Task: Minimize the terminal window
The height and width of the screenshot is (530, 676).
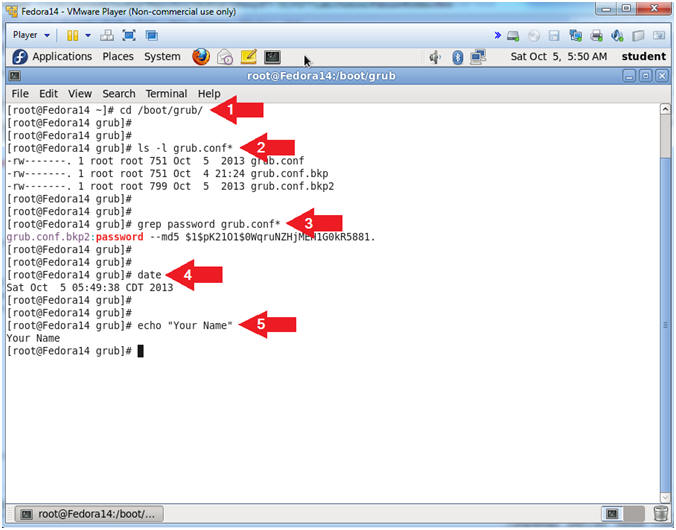Action: pos(629,76)
